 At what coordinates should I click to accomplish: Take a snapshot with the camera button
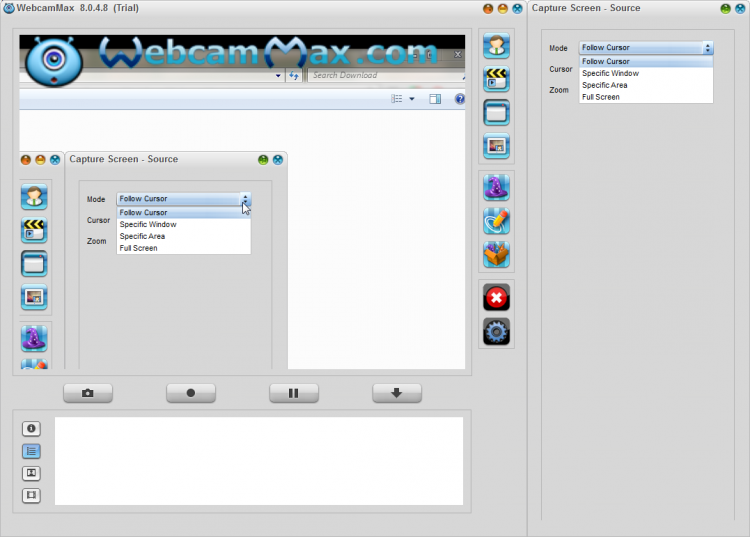click(x=88, y=393)
